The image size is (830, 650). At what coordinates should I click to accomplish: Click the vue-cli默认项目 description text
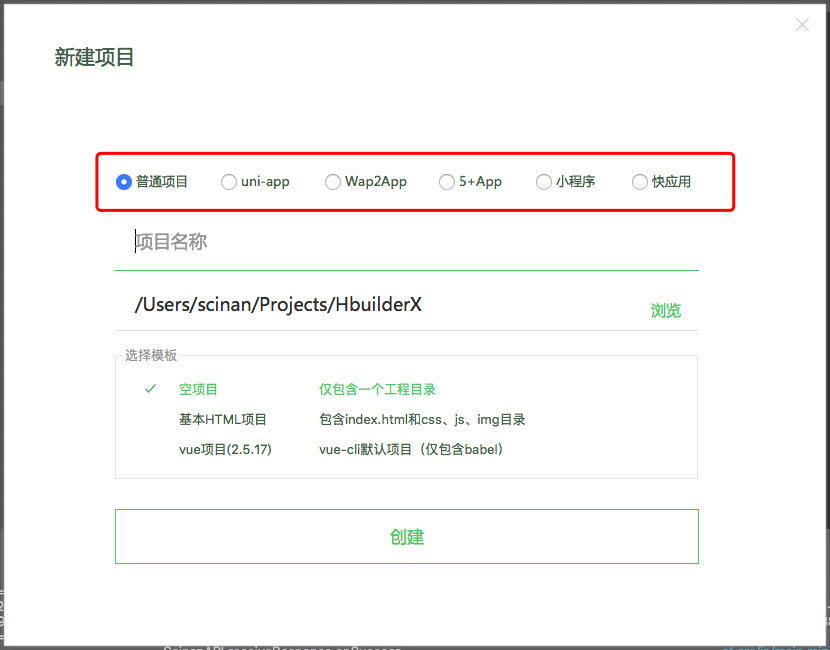tap(411, 449)
